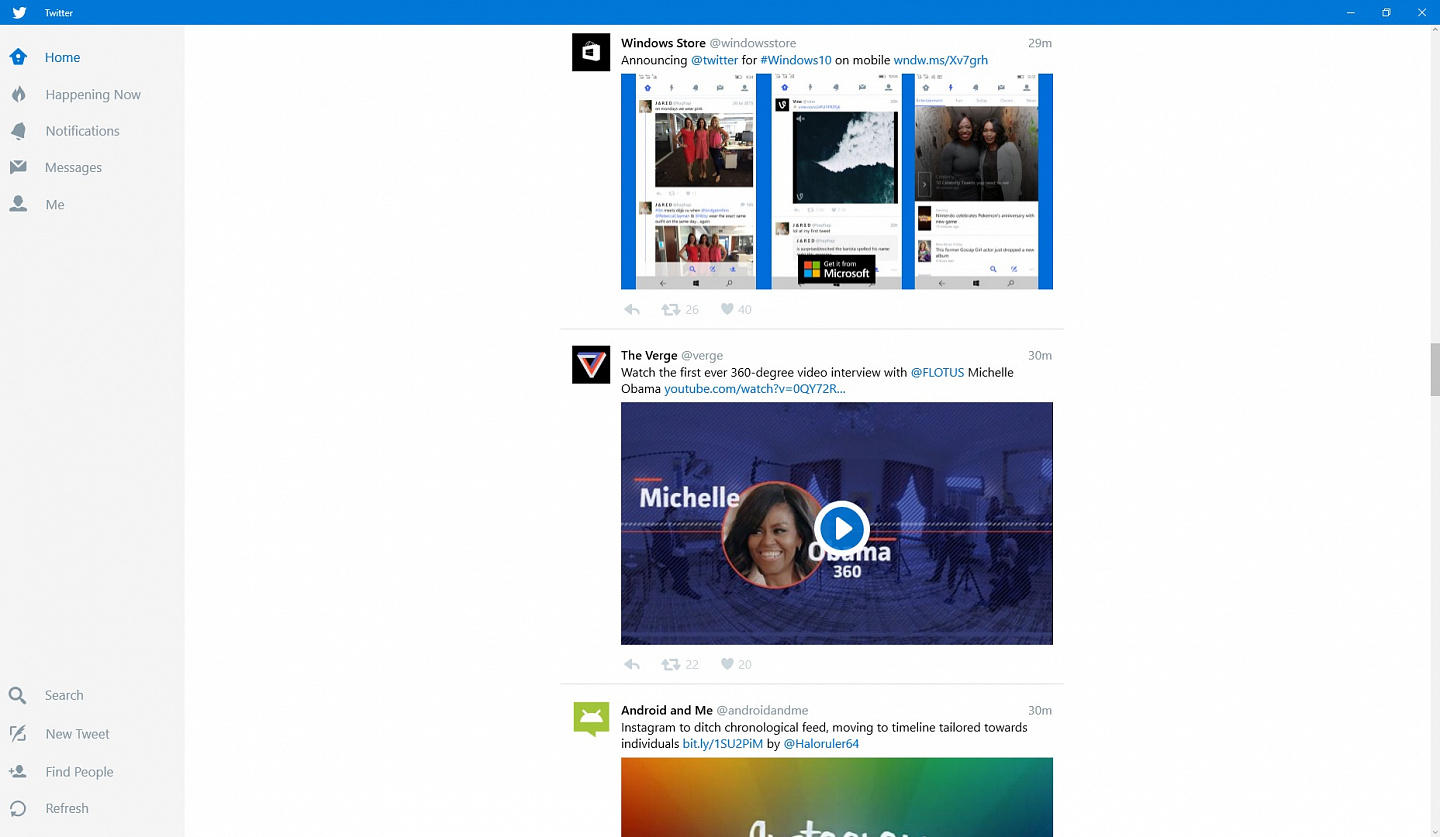The image size is (1440, 837).
Task: Go to the Home menu label
Action: click(62, 57)
